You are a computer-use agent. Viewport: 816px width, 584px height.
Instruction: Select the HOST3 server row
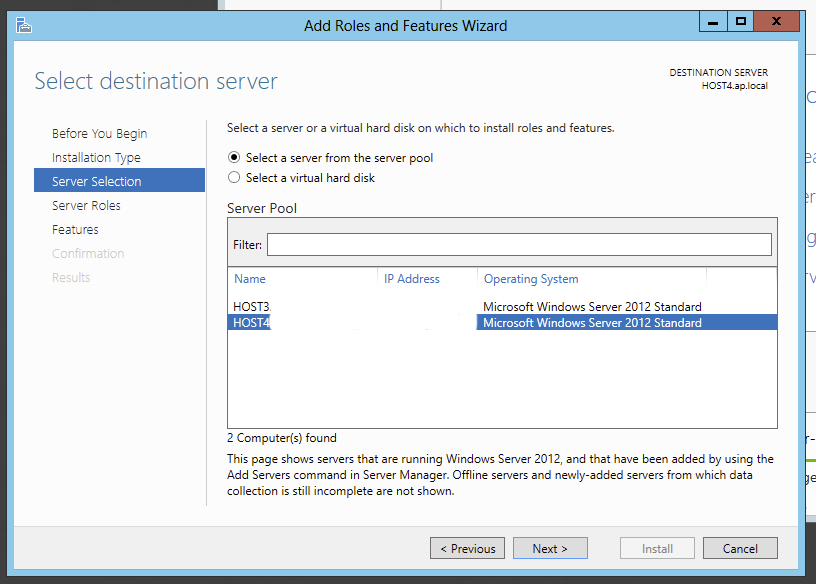pyautogui.click(x=252, y=307)
